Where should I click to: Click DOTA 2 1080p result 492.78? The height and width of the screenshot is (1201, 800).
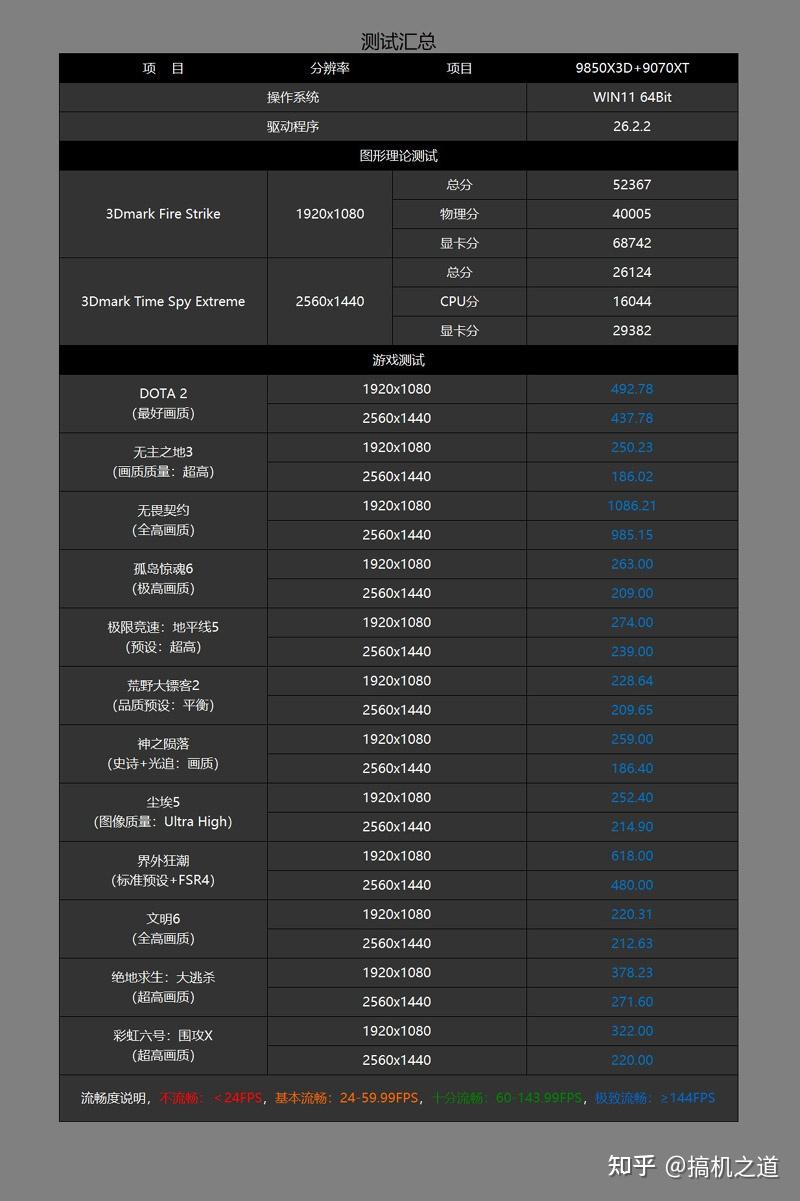point(632,389)
